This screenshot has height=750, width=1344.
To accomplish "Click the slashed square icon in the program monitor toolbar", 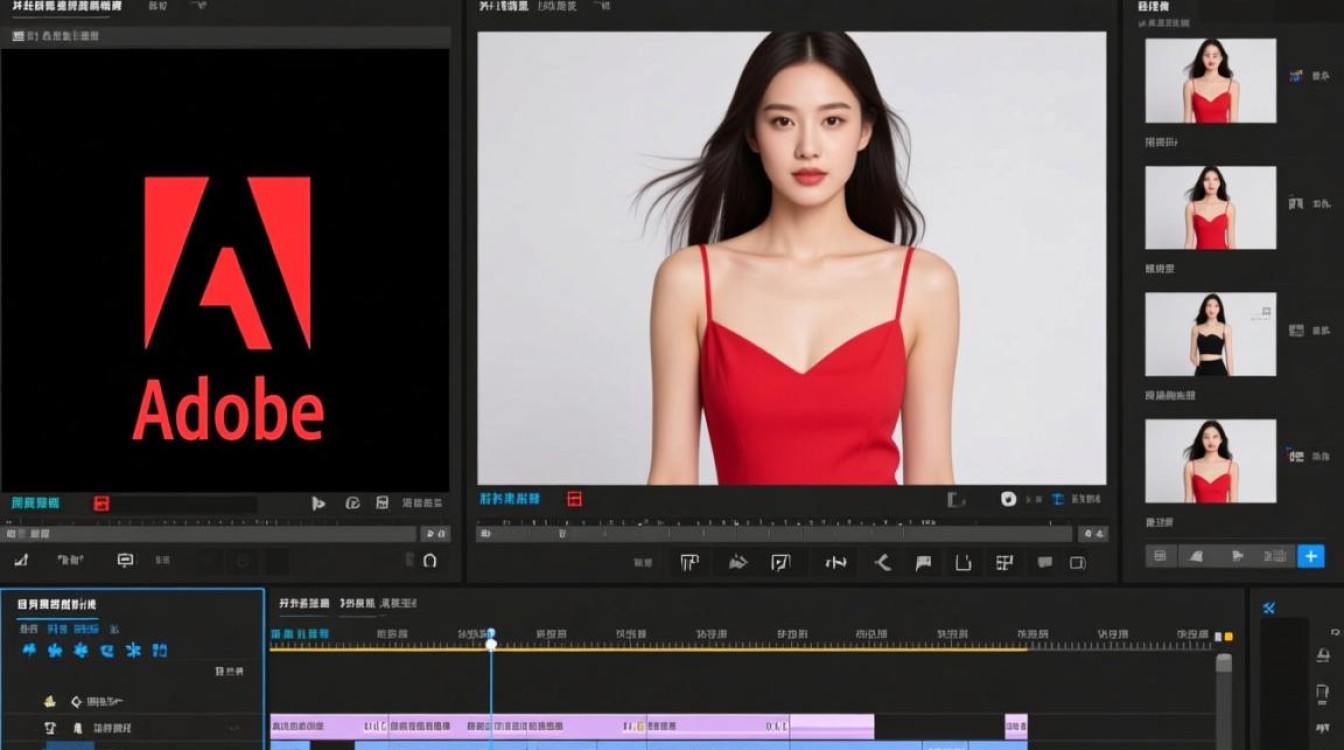I will (x=781, y=563).
